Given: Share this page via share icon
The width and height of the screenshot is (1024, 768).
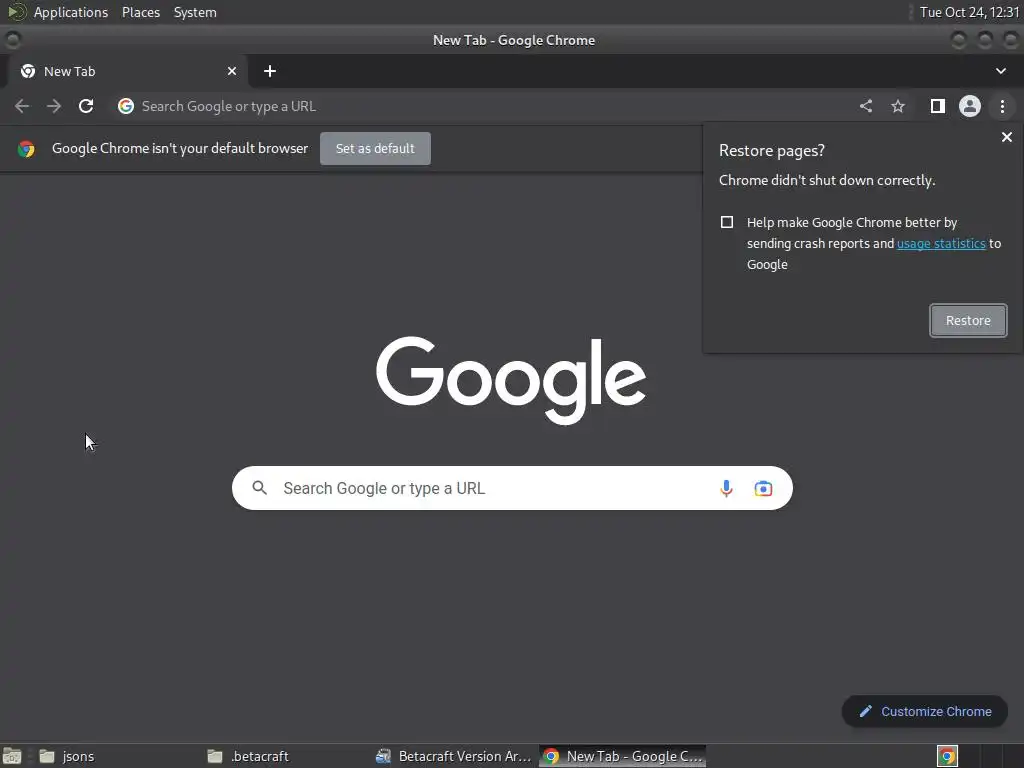Looking at the screenshot, I should [x=866, y=106].
